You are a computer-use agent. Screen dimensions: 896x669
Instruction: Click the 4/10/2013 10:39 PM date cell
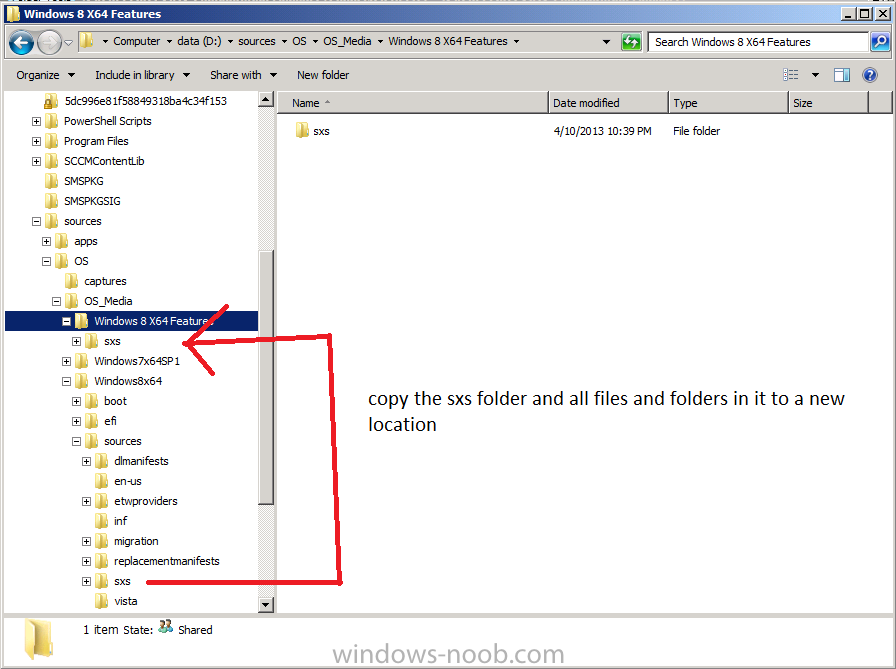point(602,131)
